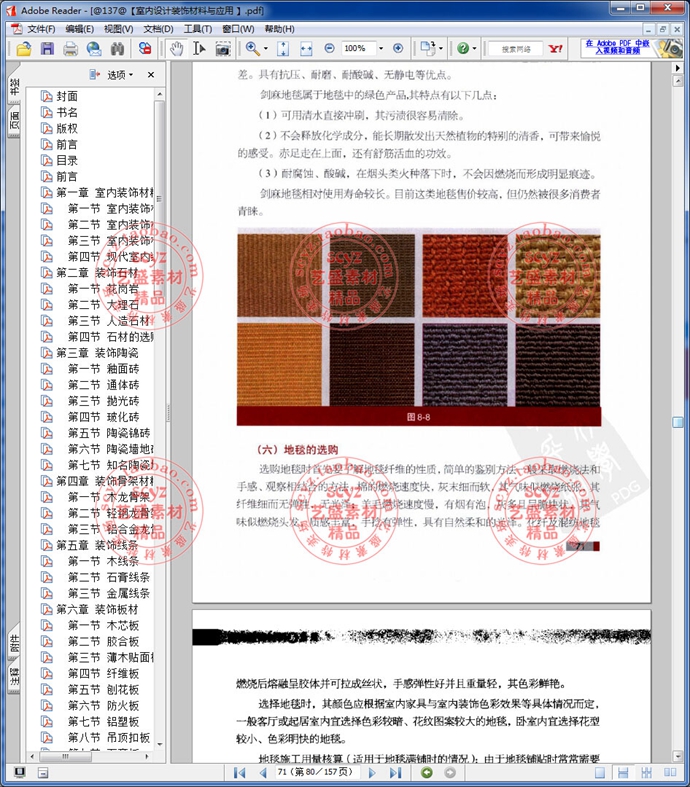Viewport: 690px width, 787px height.
Task: Switch to the 书签 bookmarks side tab
Action: (x=14, y=86)
